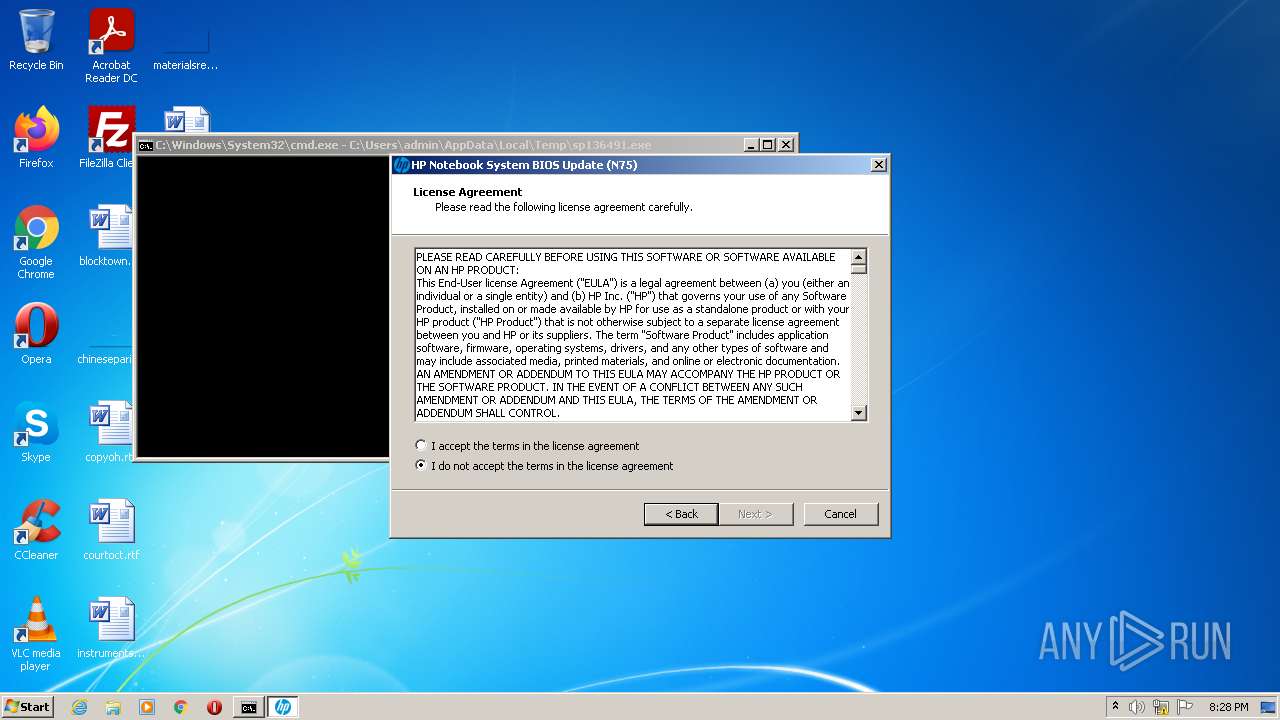This screenshot has height=720, width=1280.
Task: Open the FileZilla Client shortcut
Action: click(x=108, y=138)
